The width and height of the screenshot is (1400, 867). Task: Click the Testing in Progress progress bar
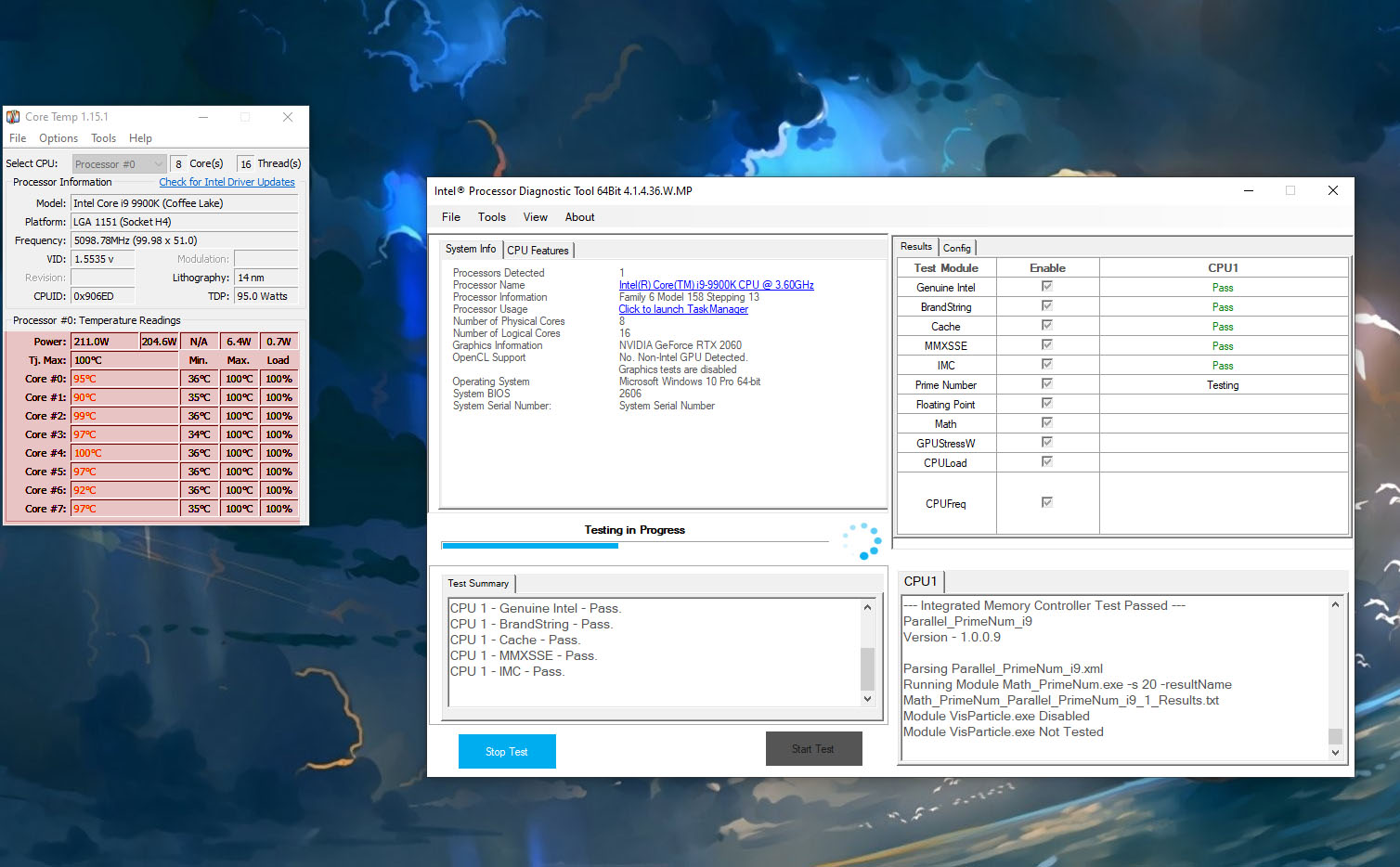click(635, 546)
